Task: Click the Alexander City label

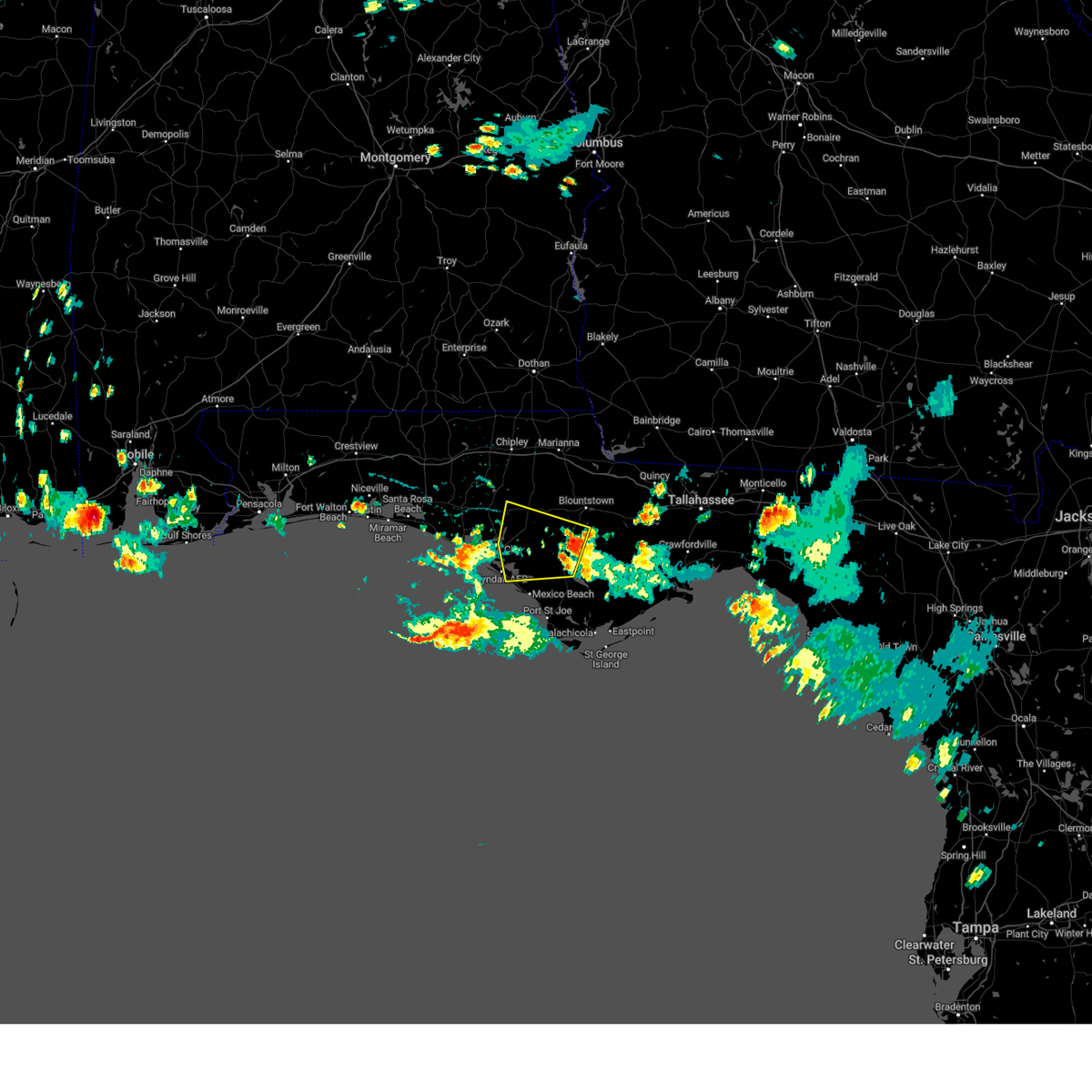Action: pyautogui.click(x=449, y=57)
